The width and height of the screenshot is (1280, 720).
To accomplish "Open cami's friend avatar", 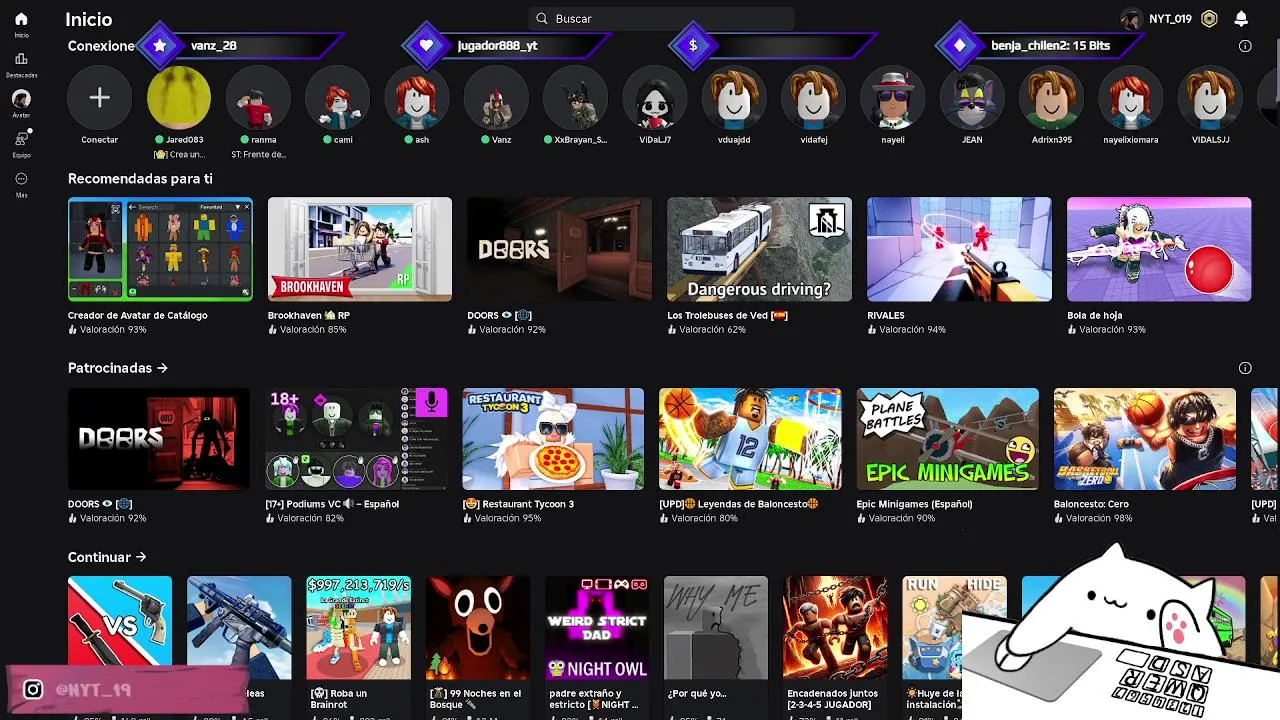I will point(338,98).
